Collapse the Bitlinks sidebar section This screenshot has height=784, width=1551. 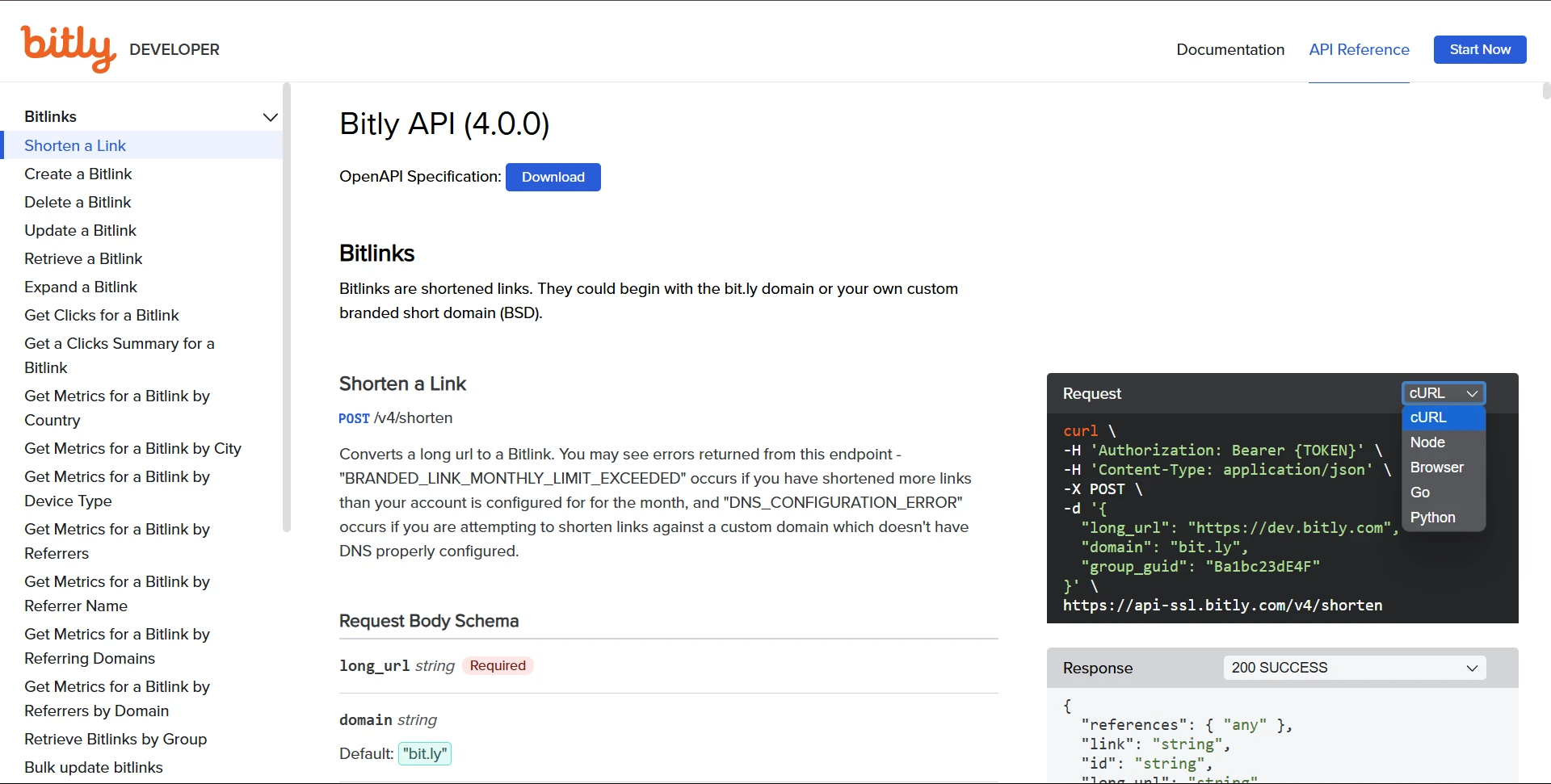coord(270,117)
